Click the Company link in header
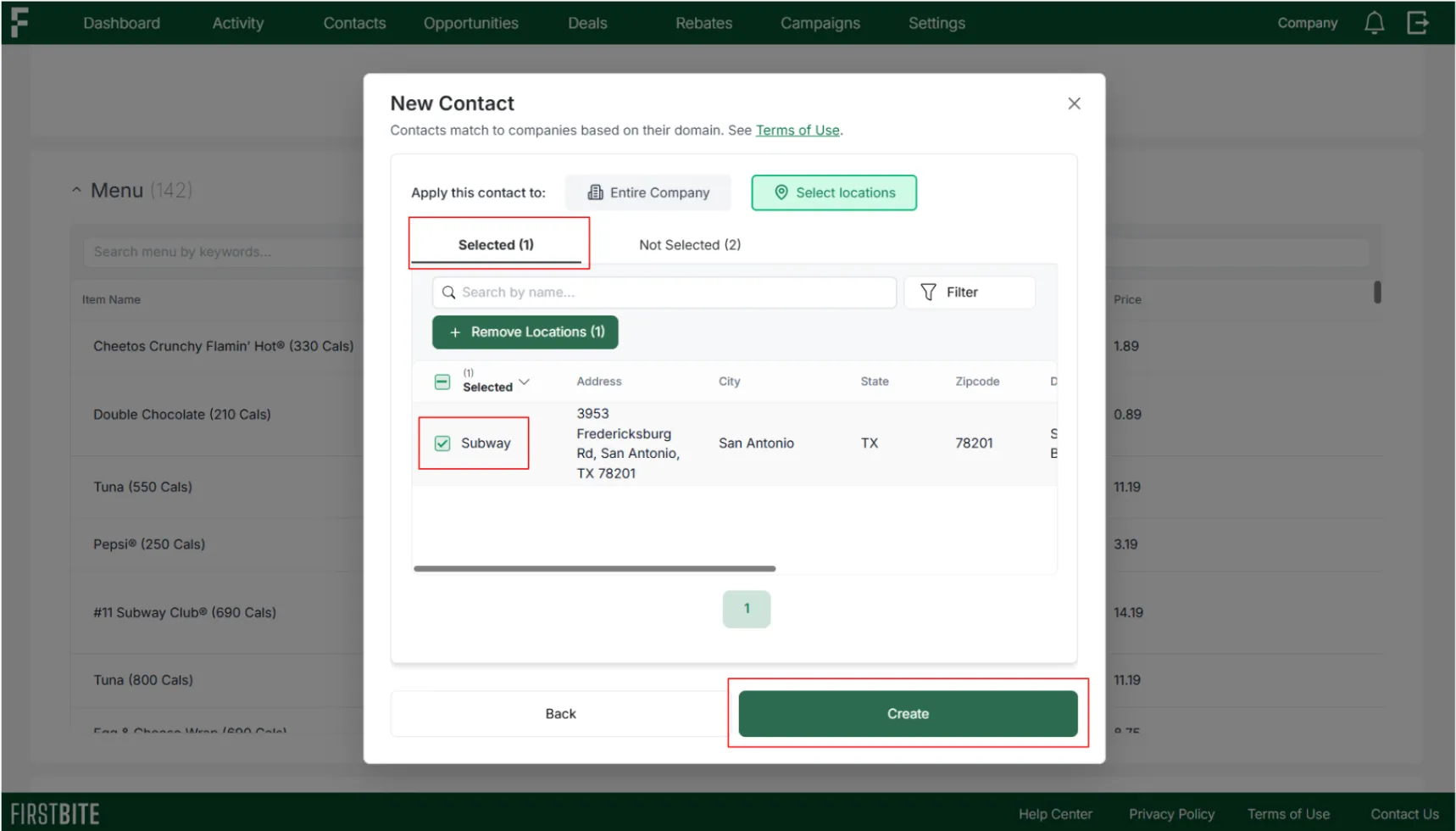This screenshot has width=1456, height=831. tap(1308, 23)
